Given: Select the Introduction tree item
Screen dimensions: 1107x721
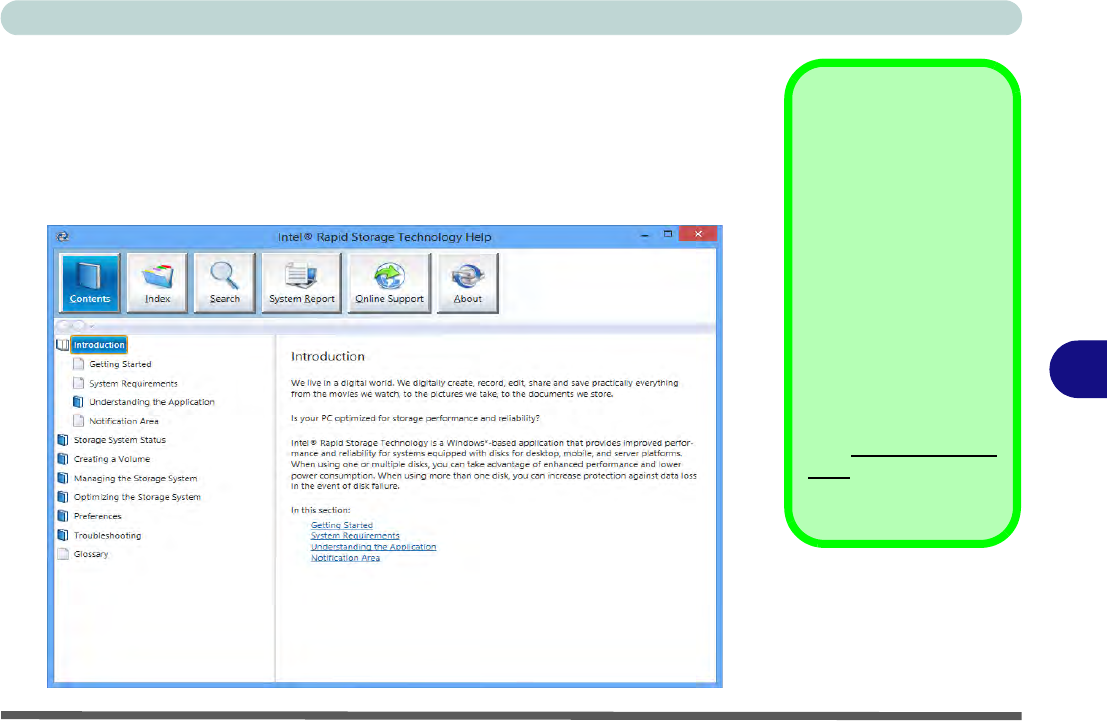Looking at the screenshot, I should pos(99,345).
